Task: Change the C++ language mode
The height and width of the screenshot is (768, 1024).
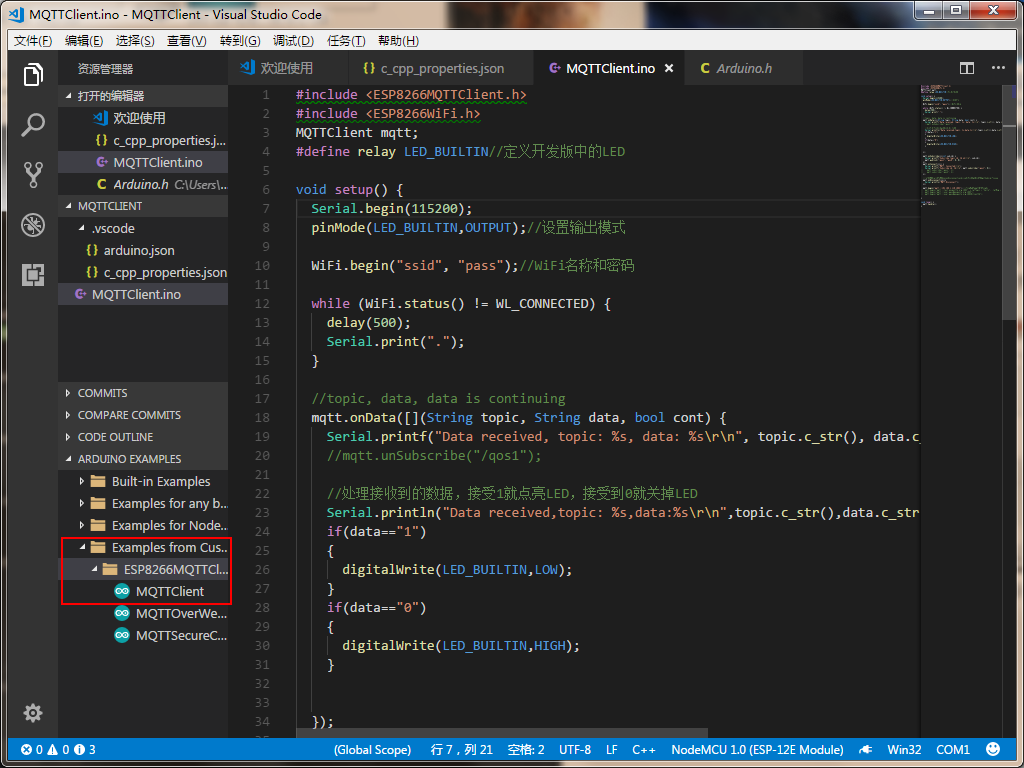Action: click(644, 749)
